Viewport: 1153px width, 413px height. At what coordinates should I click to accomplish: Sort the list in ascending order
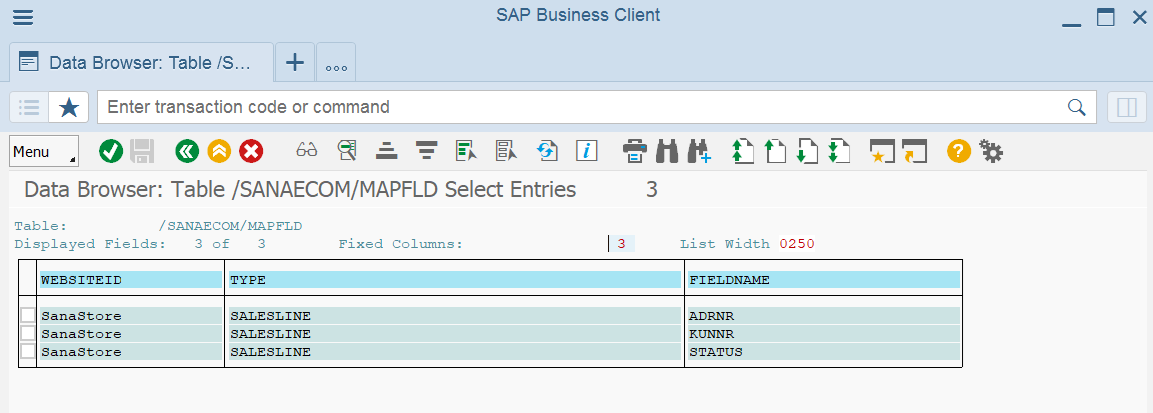pos(387,151)
